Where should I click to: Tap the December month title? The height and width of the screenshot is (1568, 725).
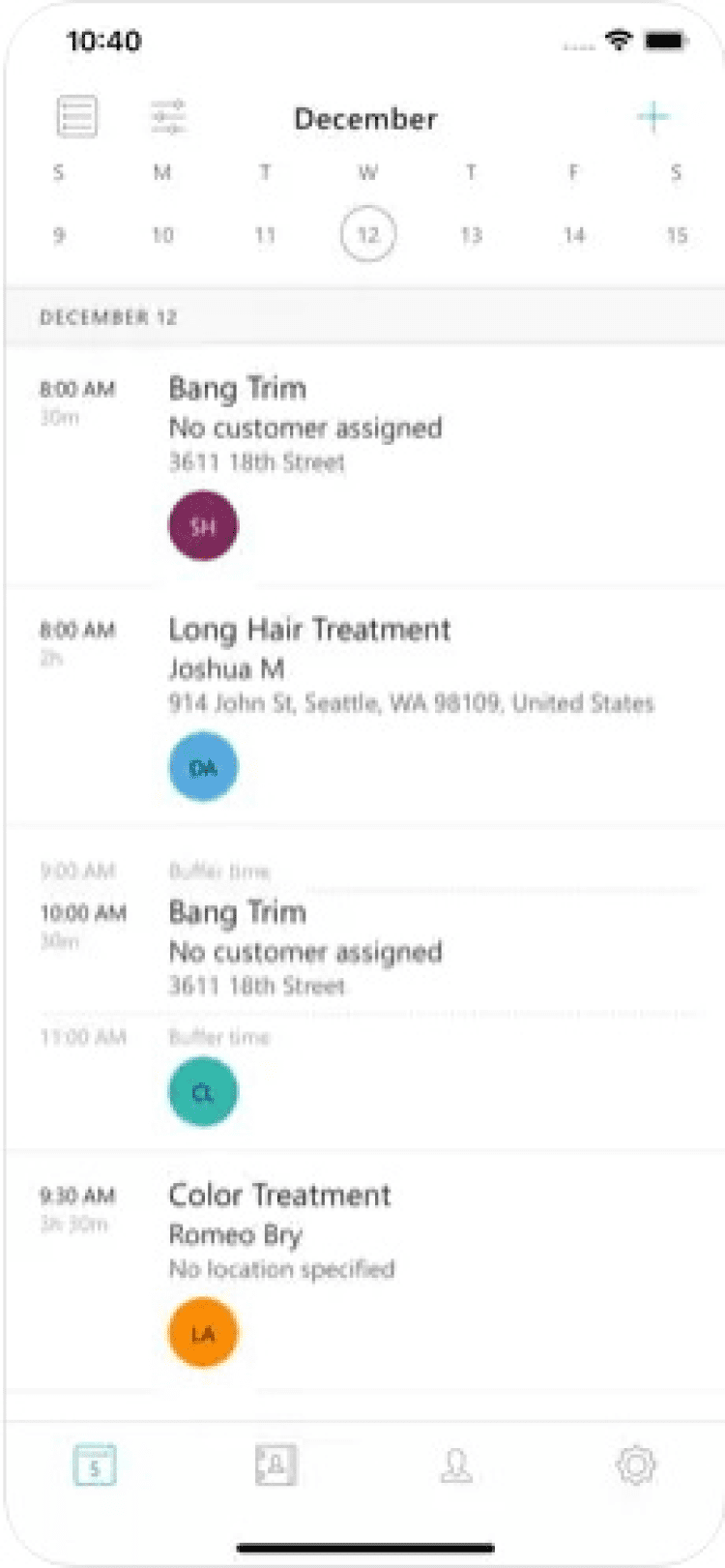coord(365,119)
